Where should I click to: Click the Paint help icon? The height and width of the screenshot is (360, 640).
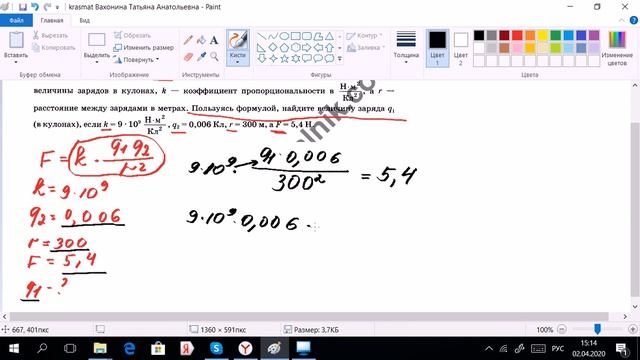point(633,20)
